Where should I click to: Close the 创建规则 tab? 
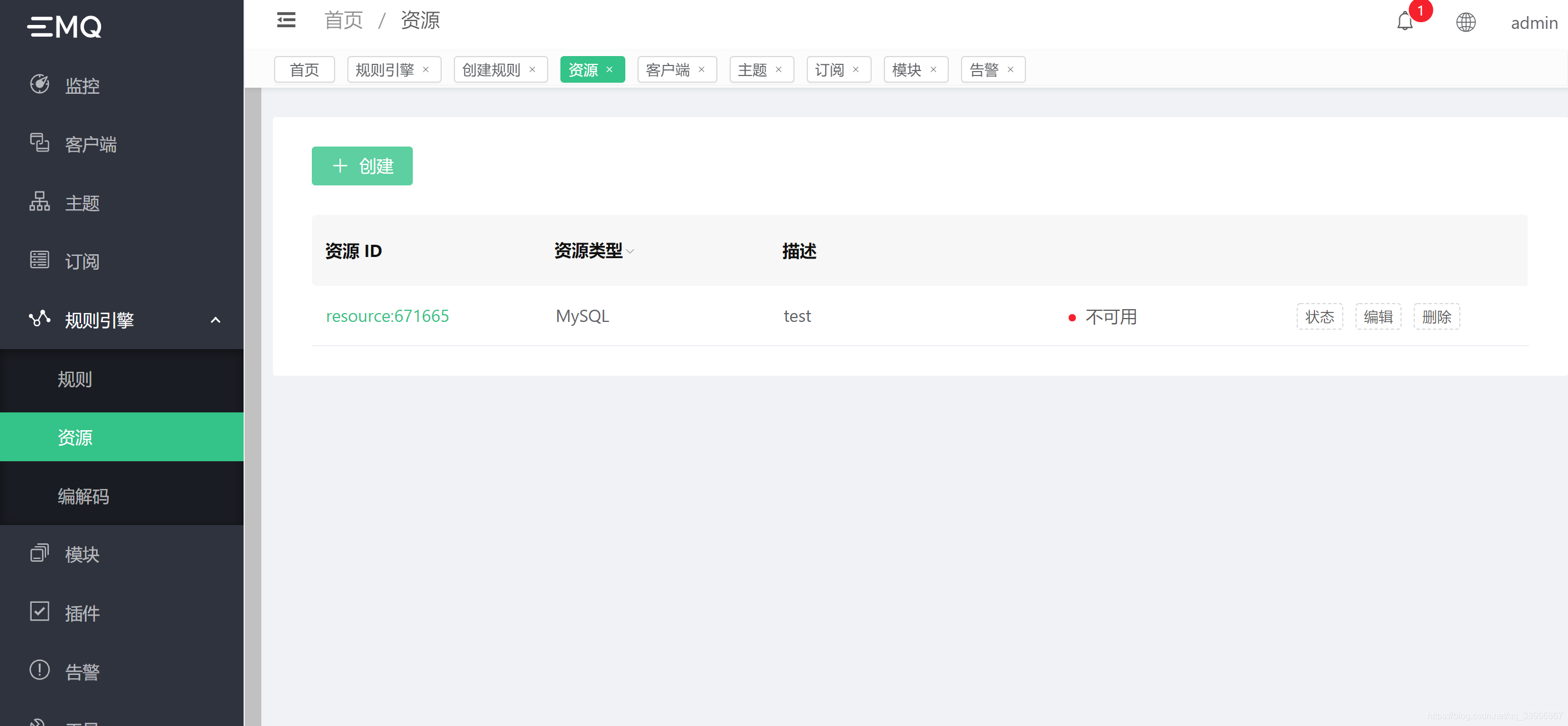[x=532, y=69]
